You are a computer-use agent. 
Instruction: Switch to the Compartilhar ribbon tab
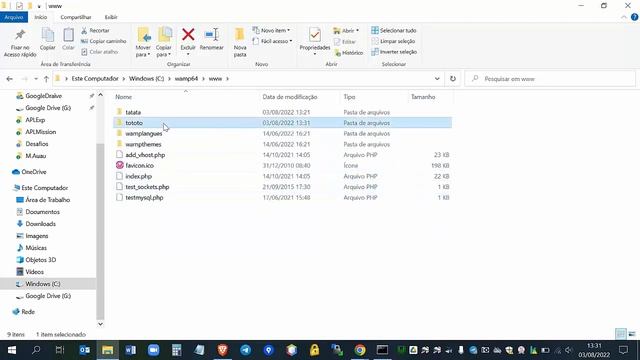[x=76, y=17]
